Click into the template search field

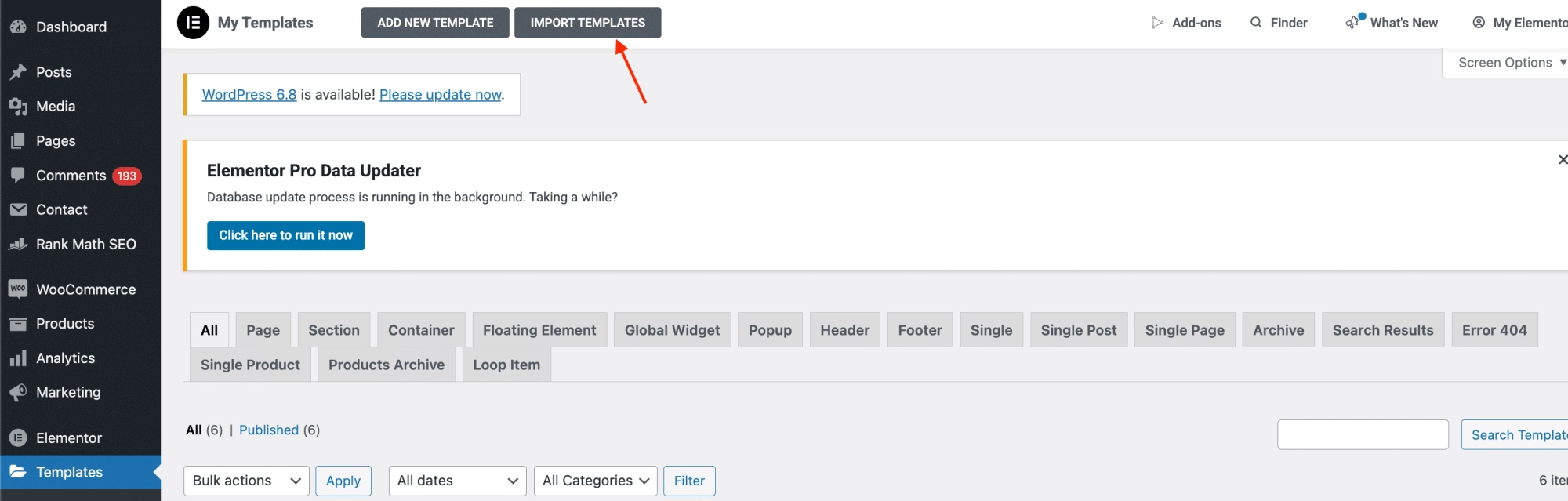point(1363,434)
